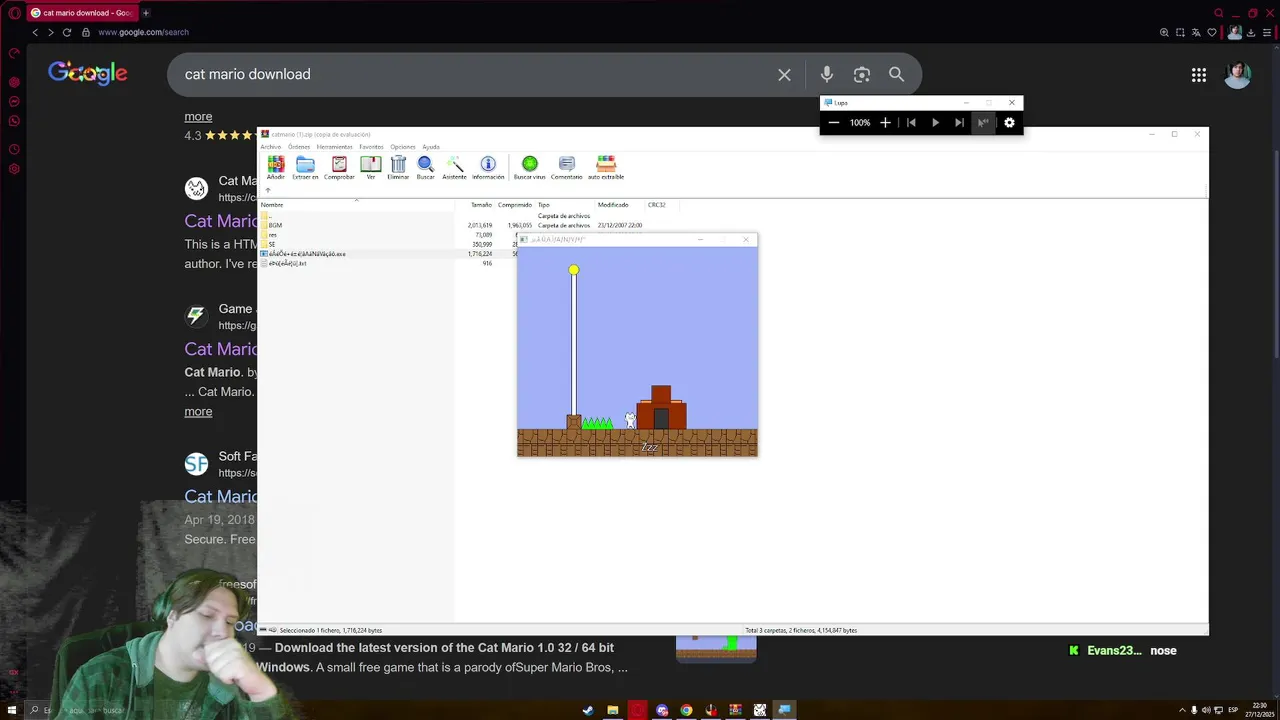Click the Lupa 100% zoom level
The image size is (1280, 720).
860,123
